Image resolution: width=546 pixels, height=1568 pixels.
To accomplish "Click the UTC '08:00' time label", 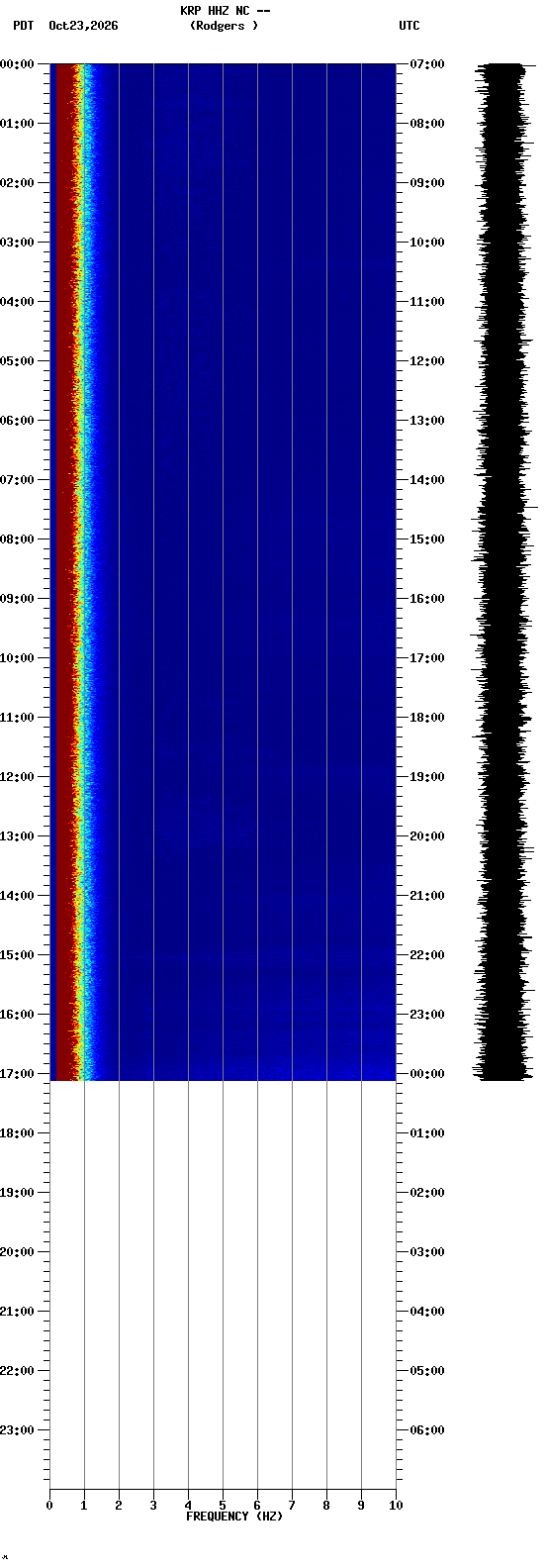I will (426, 124).
